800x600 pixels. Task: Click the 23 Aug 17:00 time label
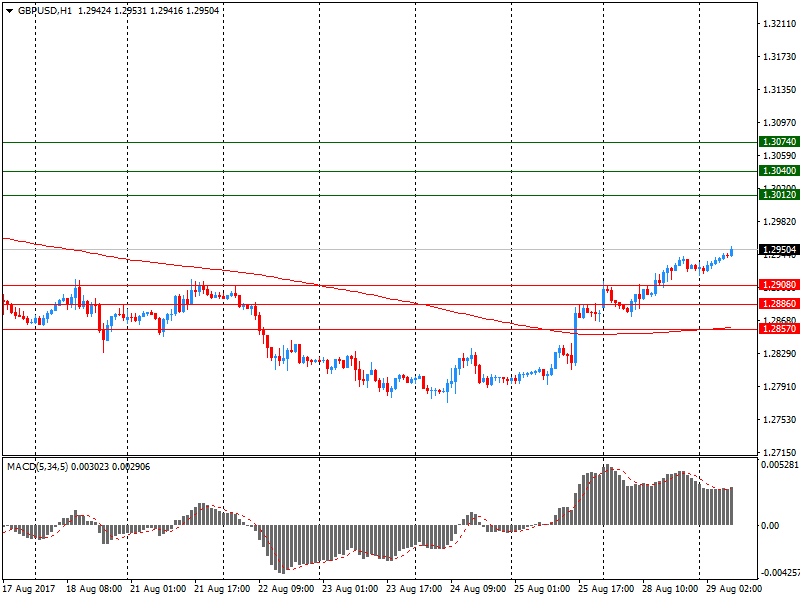(x=414, y=589)
